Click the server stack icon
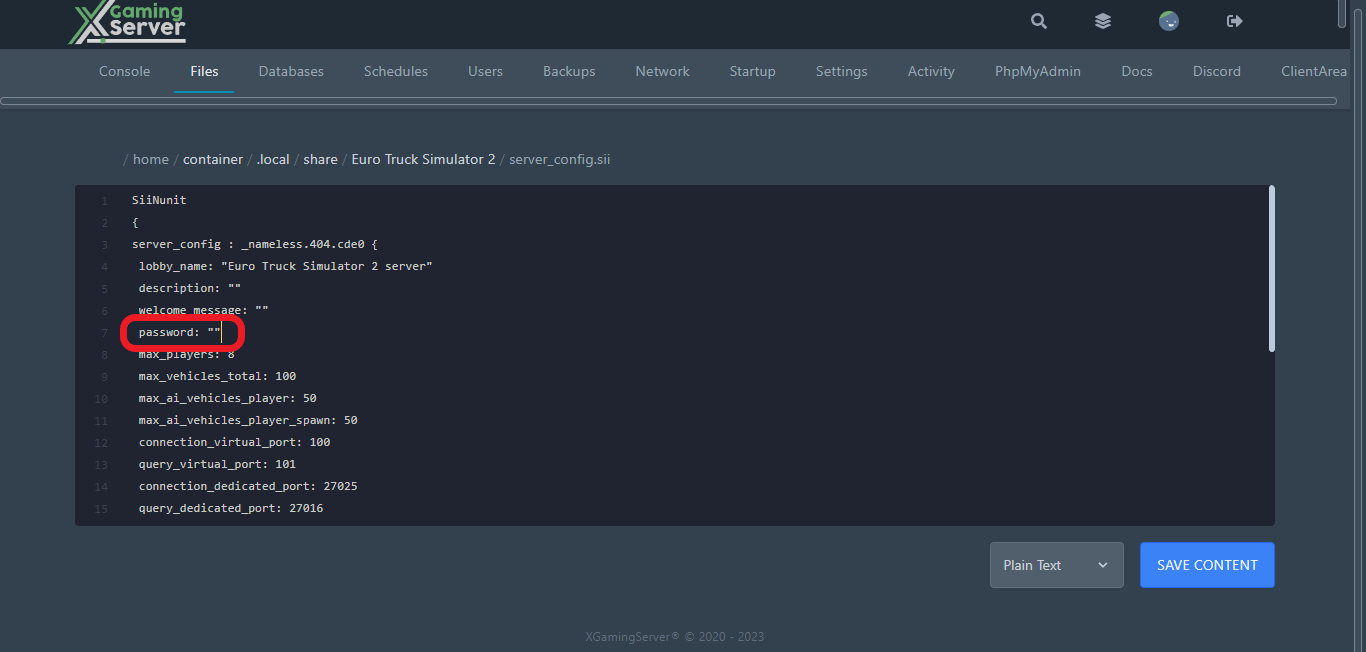The width and height of the screenshot is (1366, 652). pos(1102,21)
